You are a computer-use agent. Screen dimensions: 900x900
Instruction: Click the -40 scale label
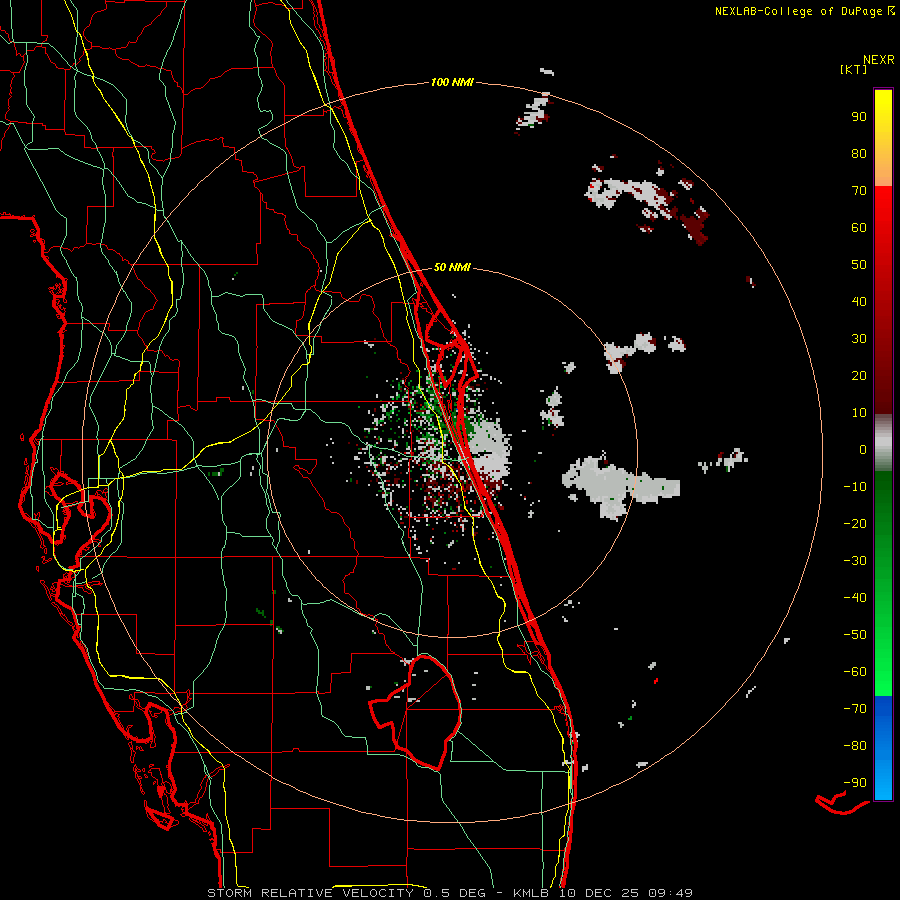point(855,598)
